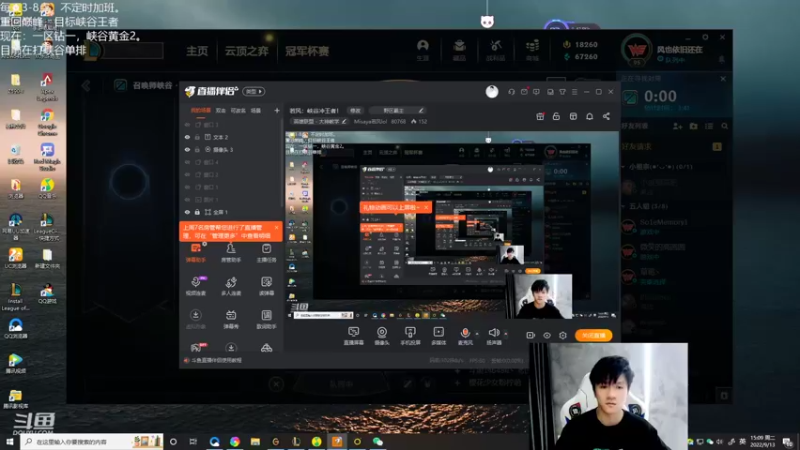The width and height of the screenshot is (800, 450).
Task: Add 多媒体 source
Action: click(x=438, y=336)
